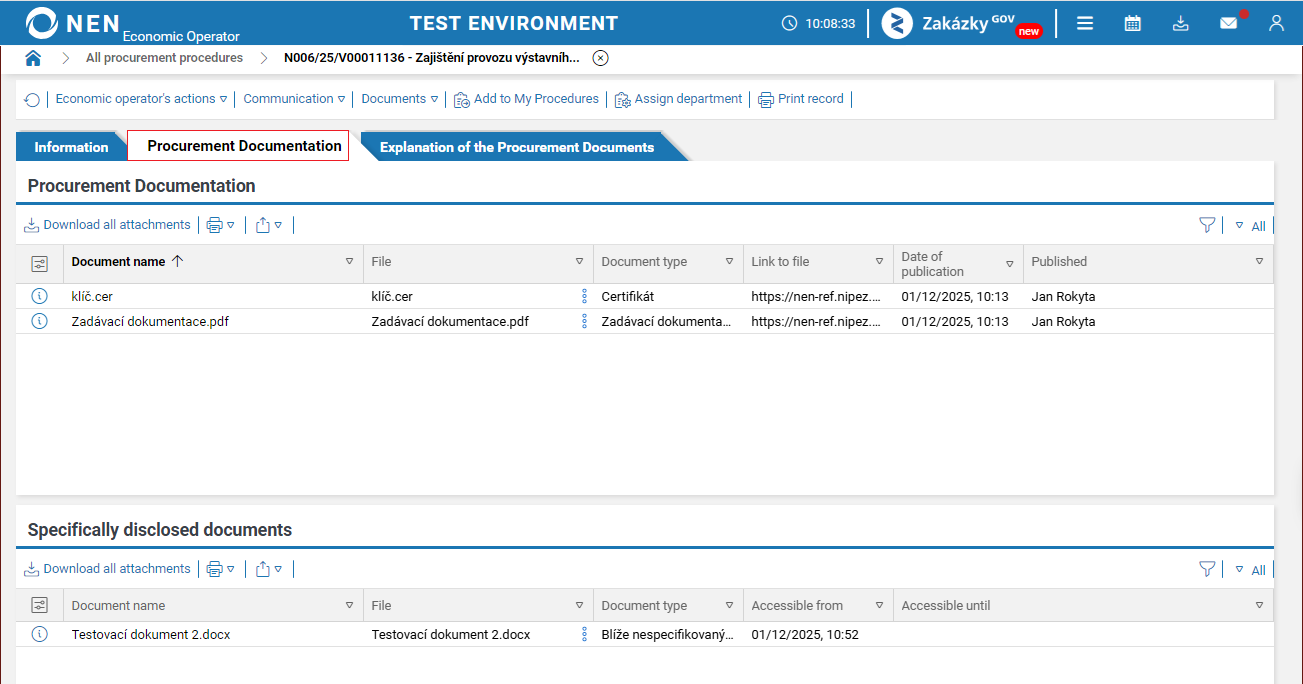Screen dimensions: 1303x684
Task: Open three-dot menu for Testovací dokument 2.docx
Action: (584, 634)
